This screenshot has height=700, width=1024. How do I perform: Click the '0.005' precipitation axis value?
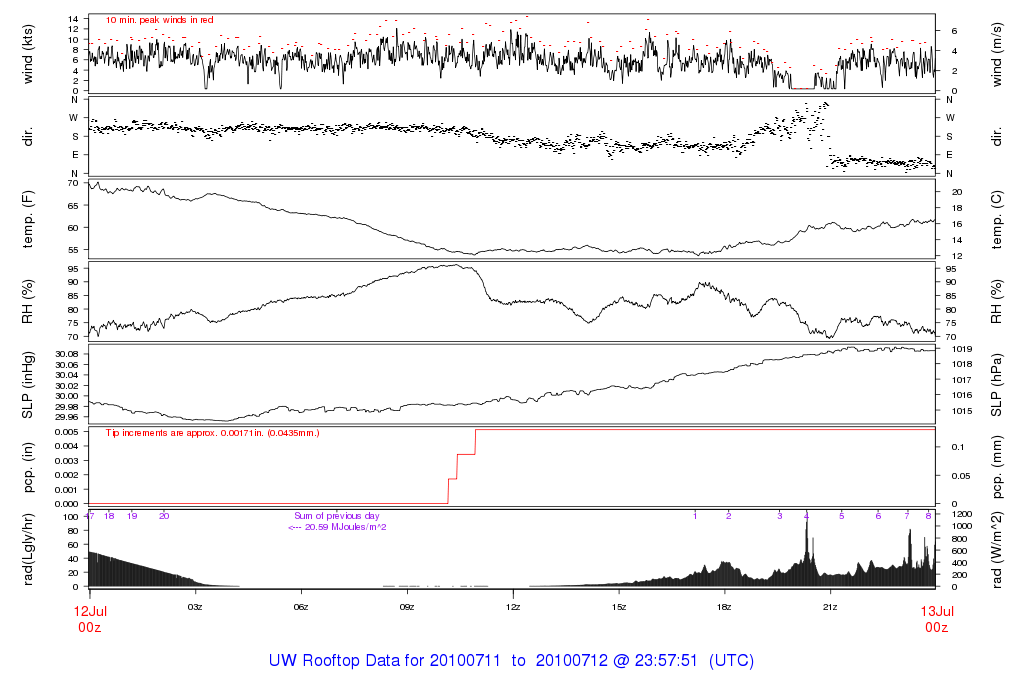click(67, 432)
